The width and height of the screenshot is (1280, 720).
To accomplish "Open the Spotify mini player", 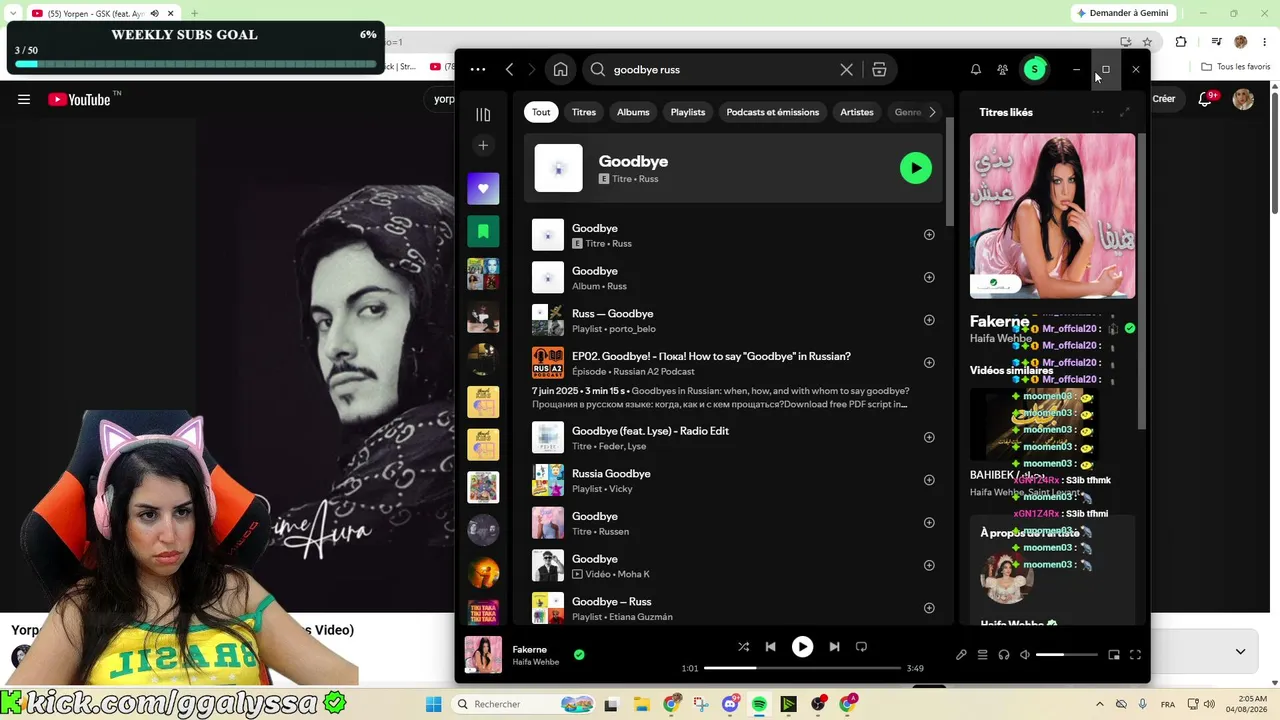I will 1114,655.
